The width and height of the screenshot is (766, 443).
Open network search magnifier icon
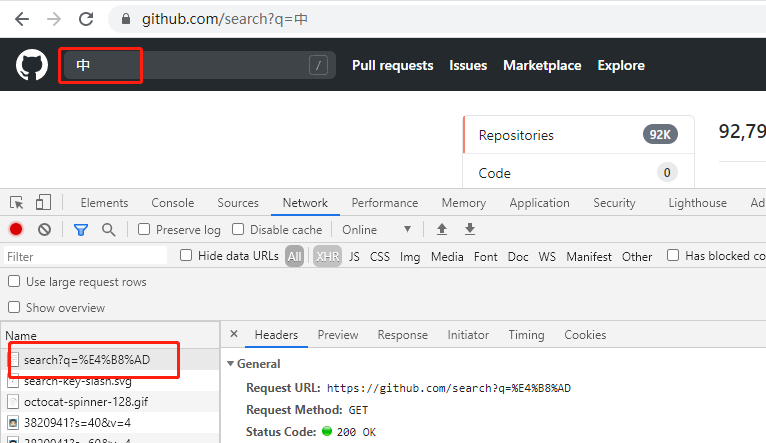click(x=108, y=230)
